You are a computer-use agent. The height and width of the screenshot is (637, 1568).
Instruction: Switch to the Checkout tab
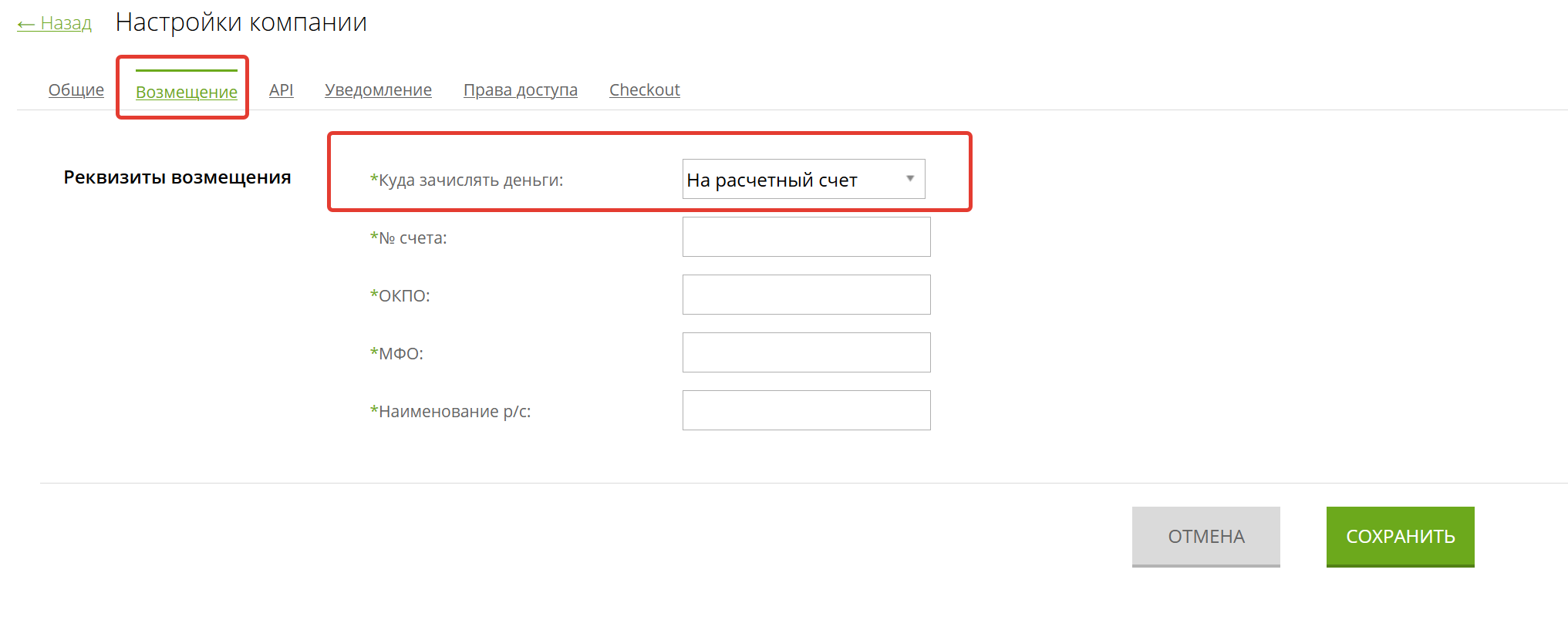645,89
